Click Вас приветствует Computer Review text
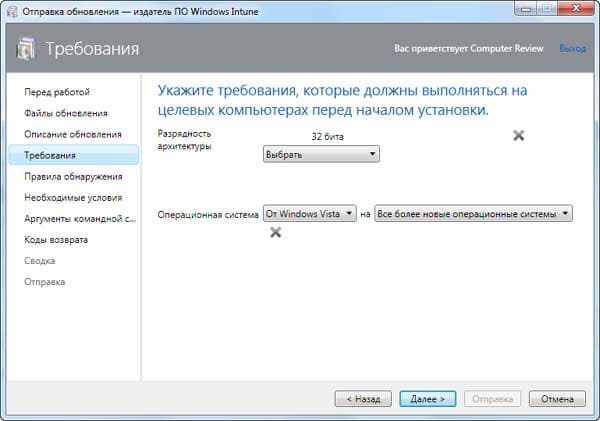Screen dimensions: 600x421 (x=469, y=48)
